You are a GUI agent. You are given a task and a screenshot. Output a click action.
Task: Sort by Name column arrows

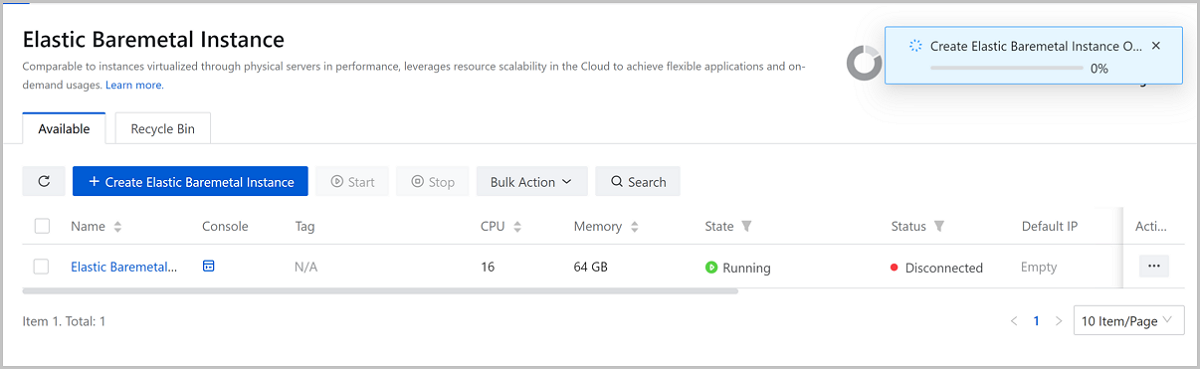[x=118, y=227]
